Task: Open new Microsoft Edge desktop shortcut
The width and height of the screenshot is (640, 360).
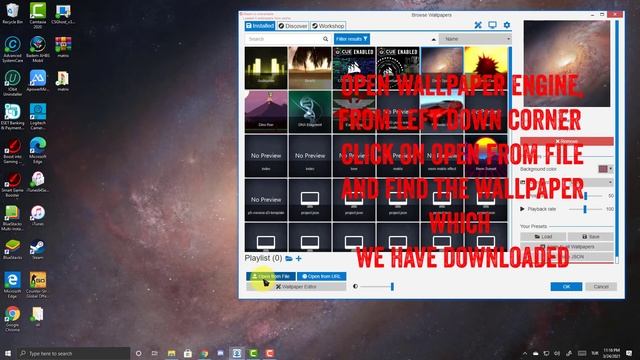Action: pyautogui.click(x=38, y=151)
